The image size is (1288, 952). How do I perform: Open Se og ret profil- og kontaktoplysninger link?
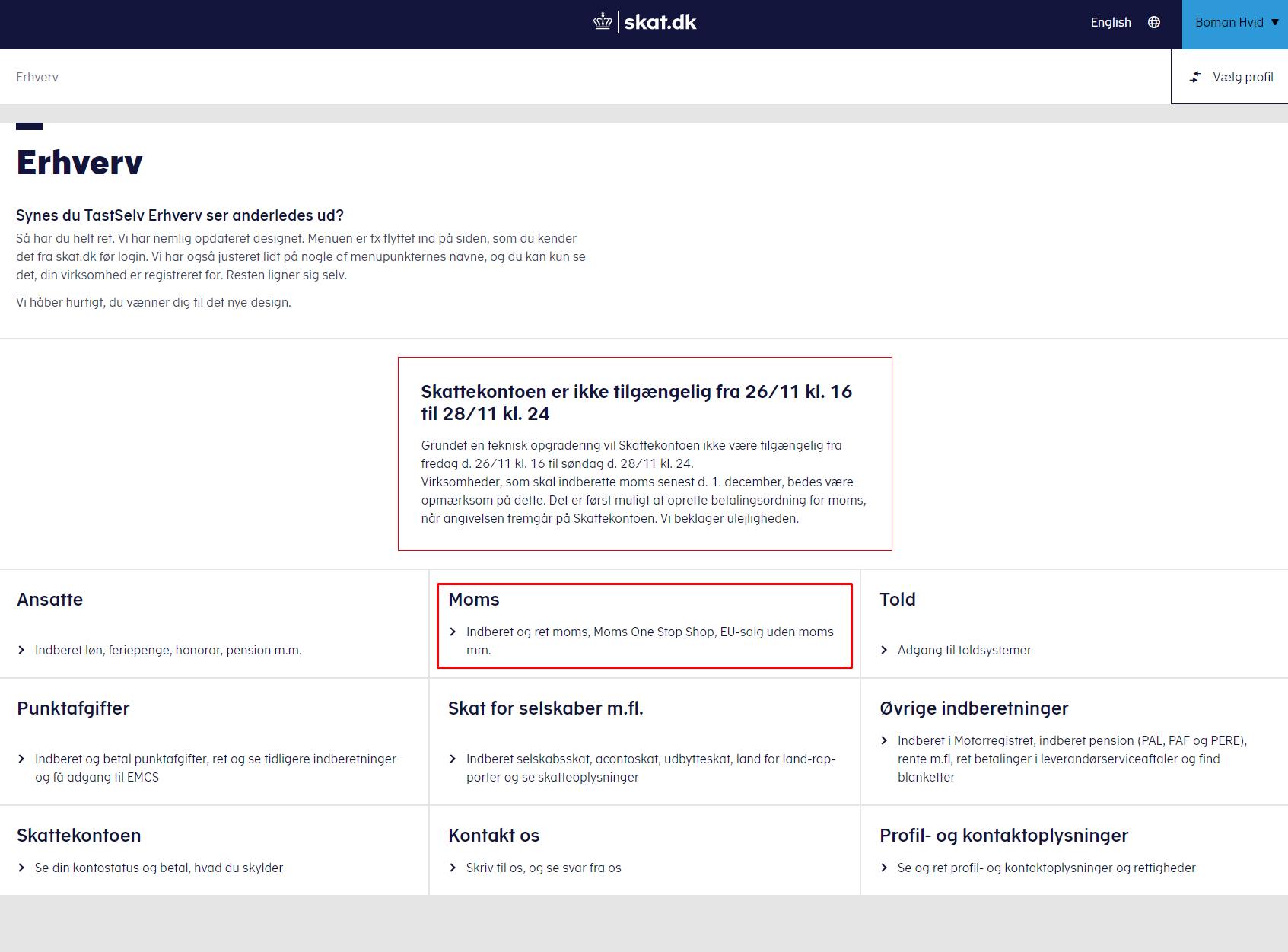point(1047,868)
